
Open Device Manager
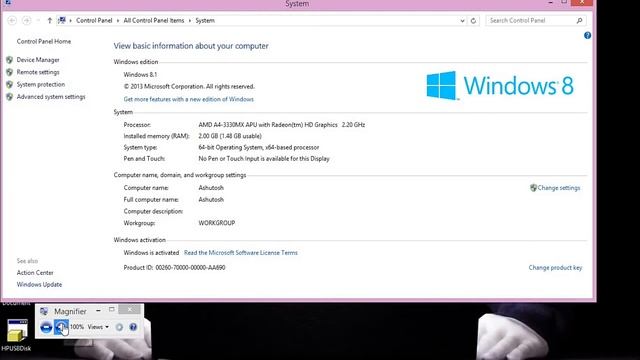pos(38,60)
